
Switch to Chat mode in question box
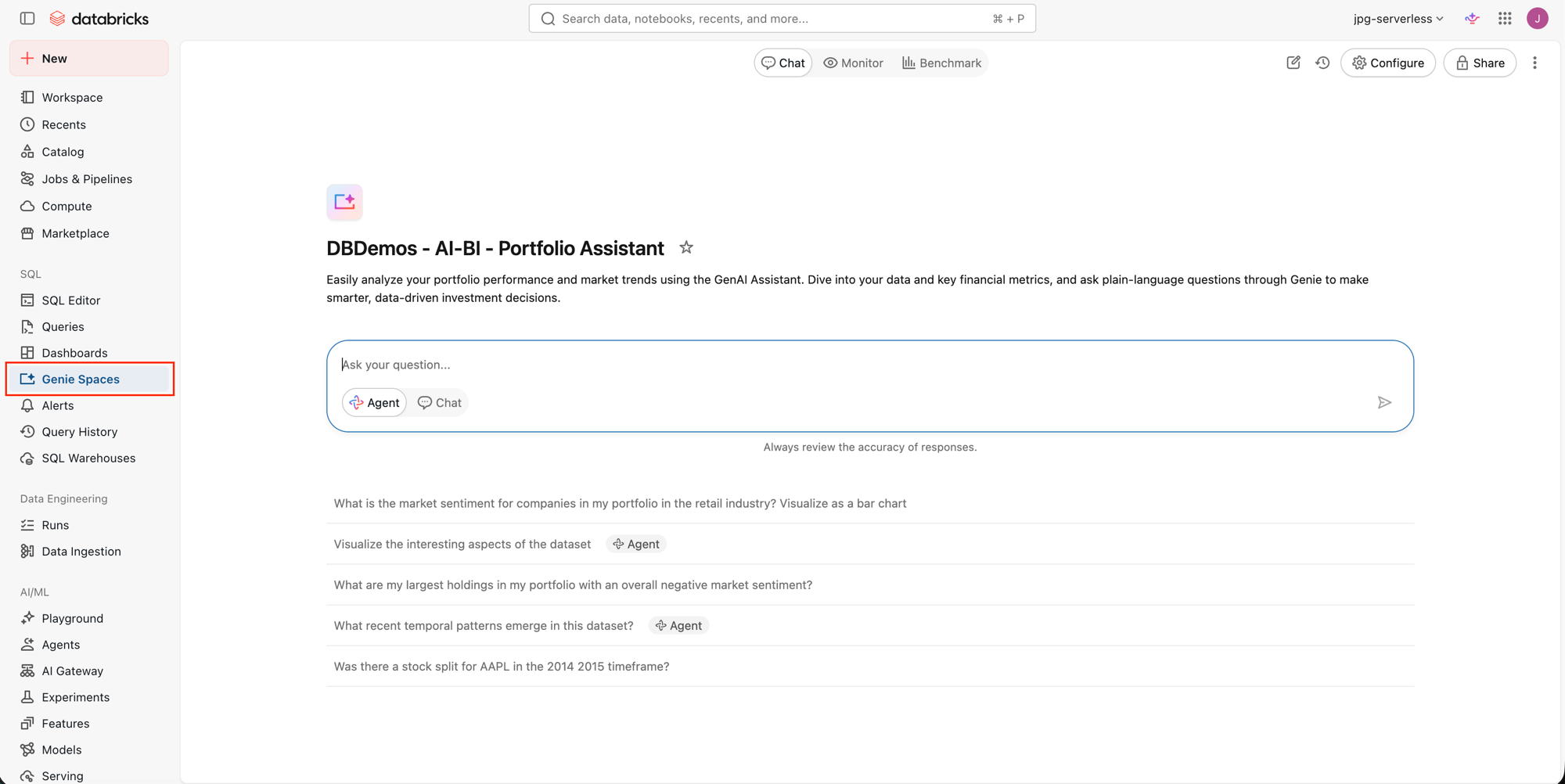[439, 402]
